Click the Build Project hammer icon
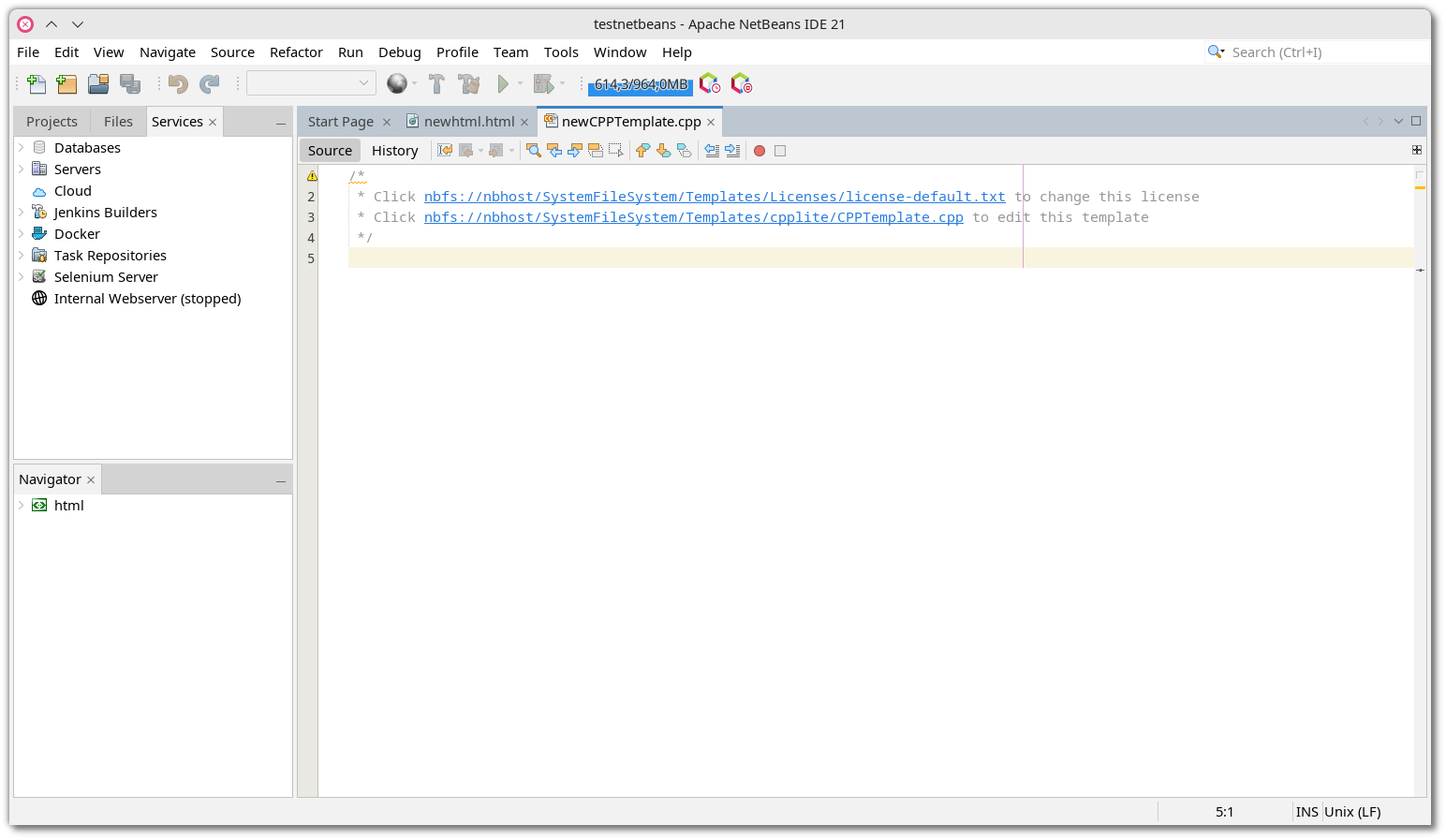This screenshot has width=1446, height=840. pyautogui.click(x=436, y=84)
